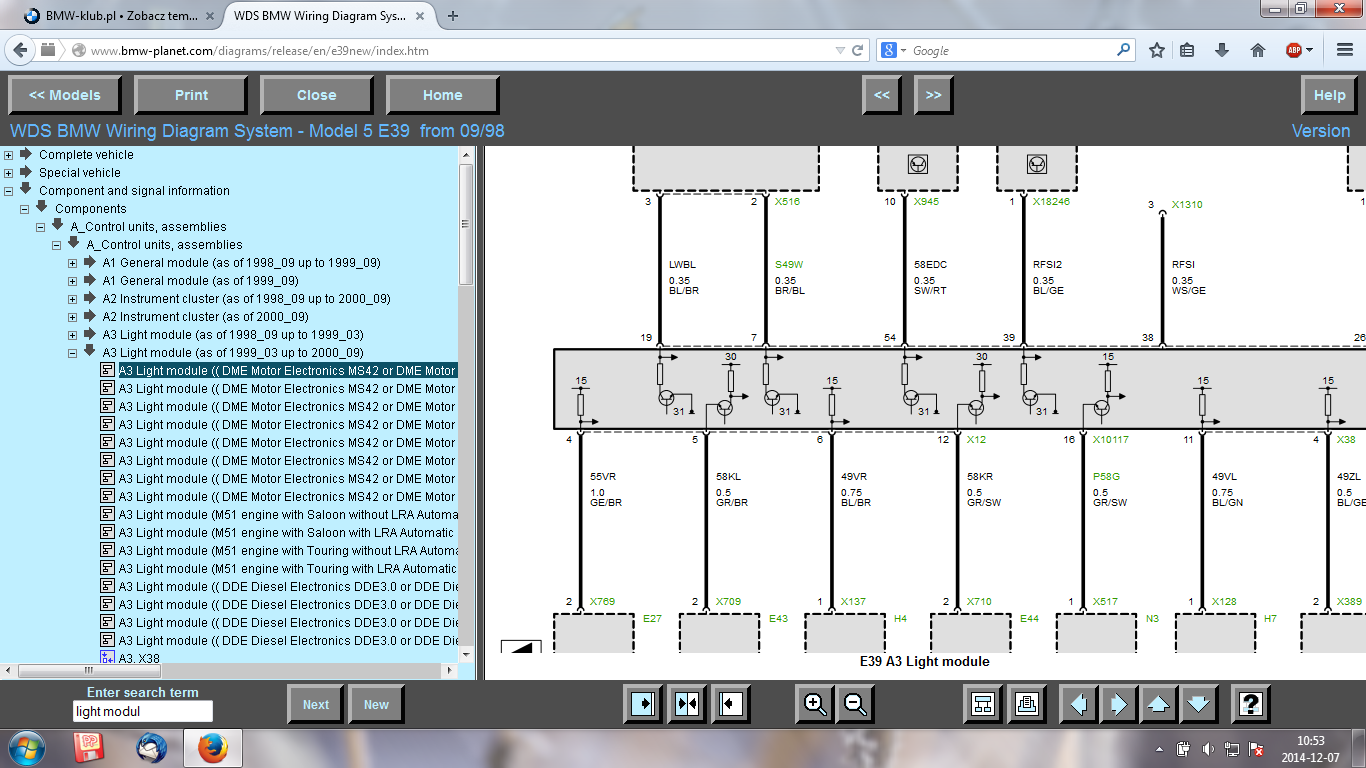Split the view evenly between tree and diagram

pyautogui.click(x=687, y=704)
